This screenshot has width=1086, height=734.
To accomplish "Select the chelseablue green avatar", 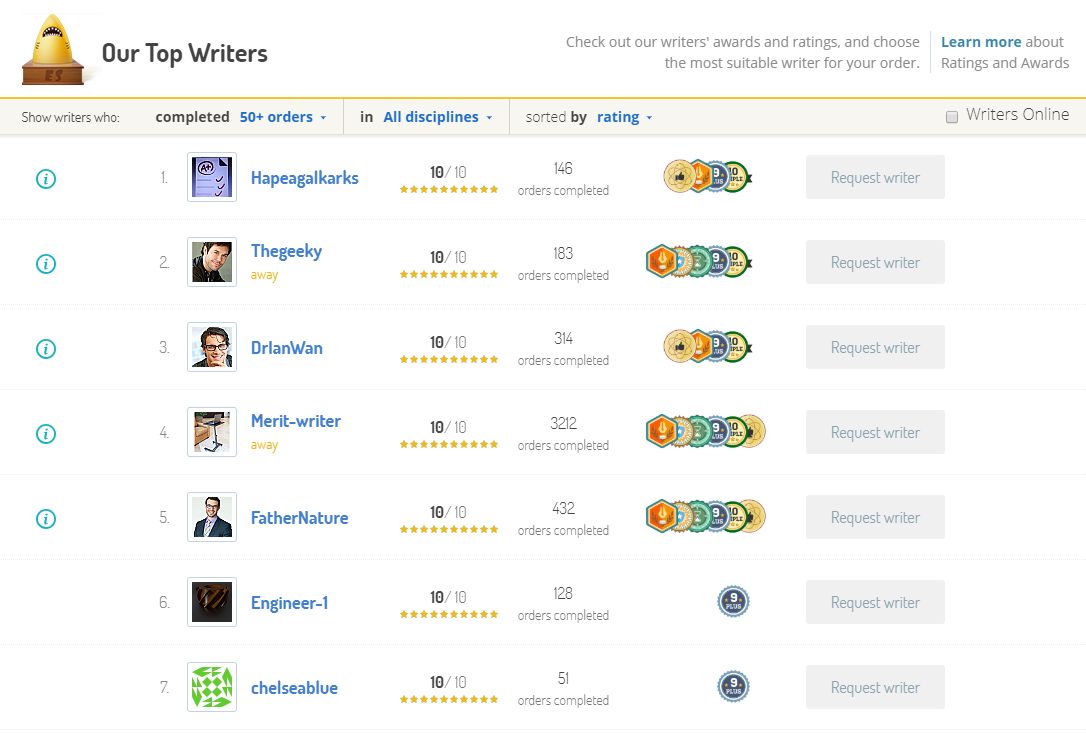I will [212, 687].
